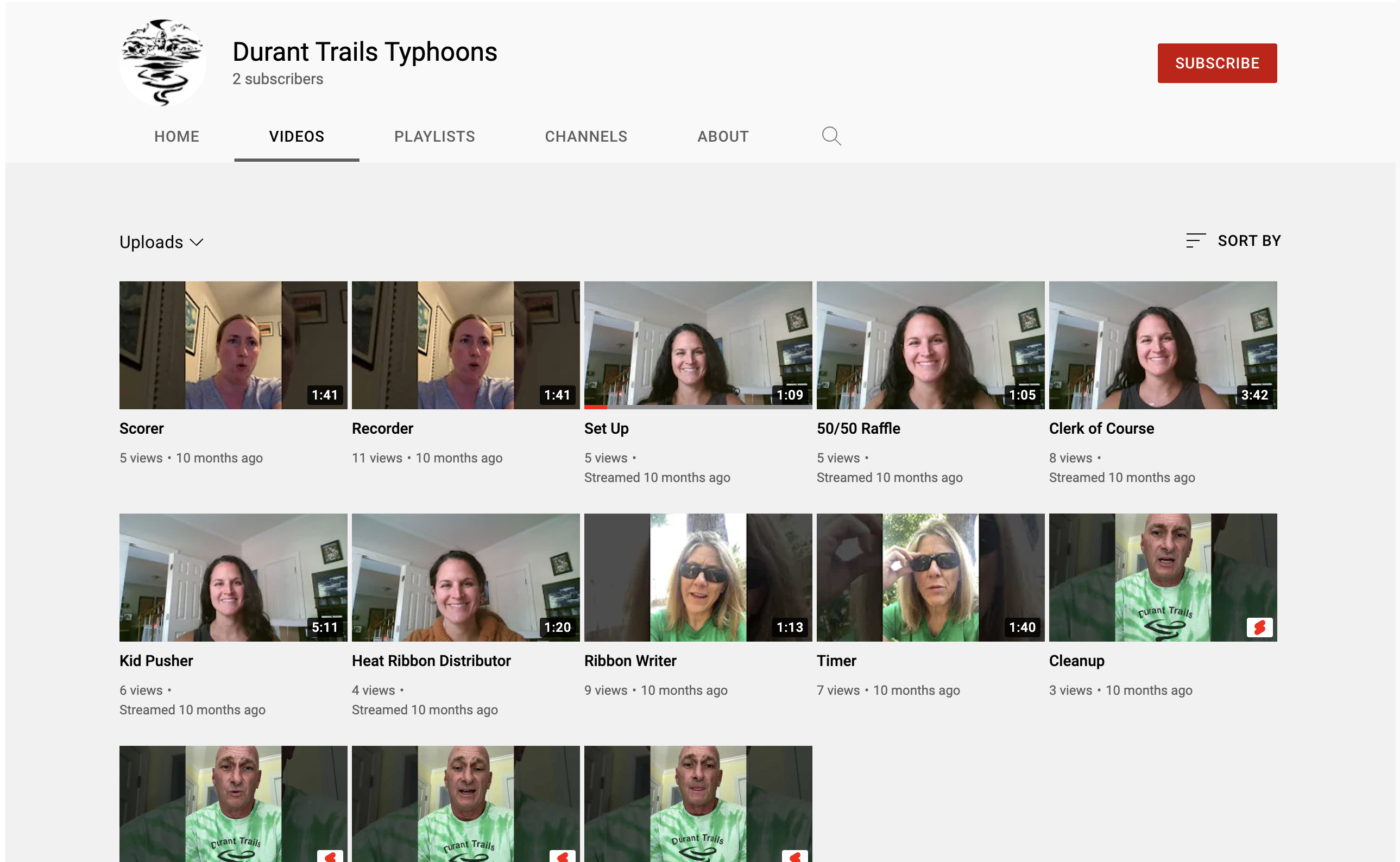Open the Set Up video title
The width and height of the screenshot is (1400, 862).
tap(606, 428)
